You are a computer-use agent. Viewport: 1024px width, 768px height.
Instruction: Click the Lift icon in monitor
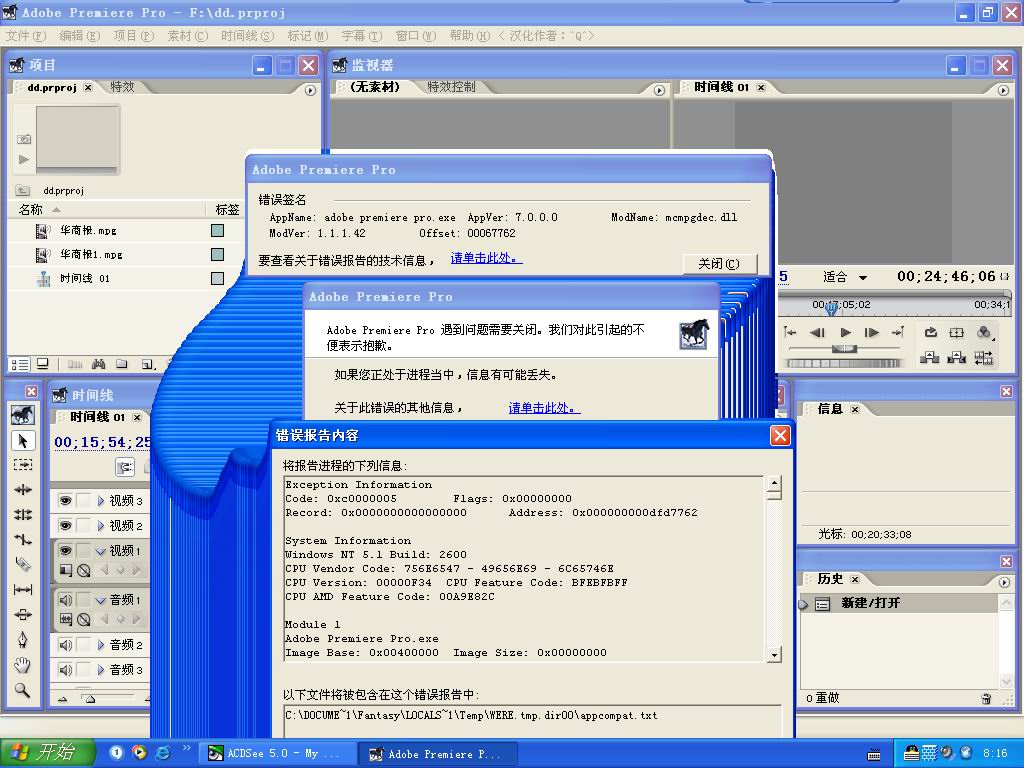click(929, 357)
